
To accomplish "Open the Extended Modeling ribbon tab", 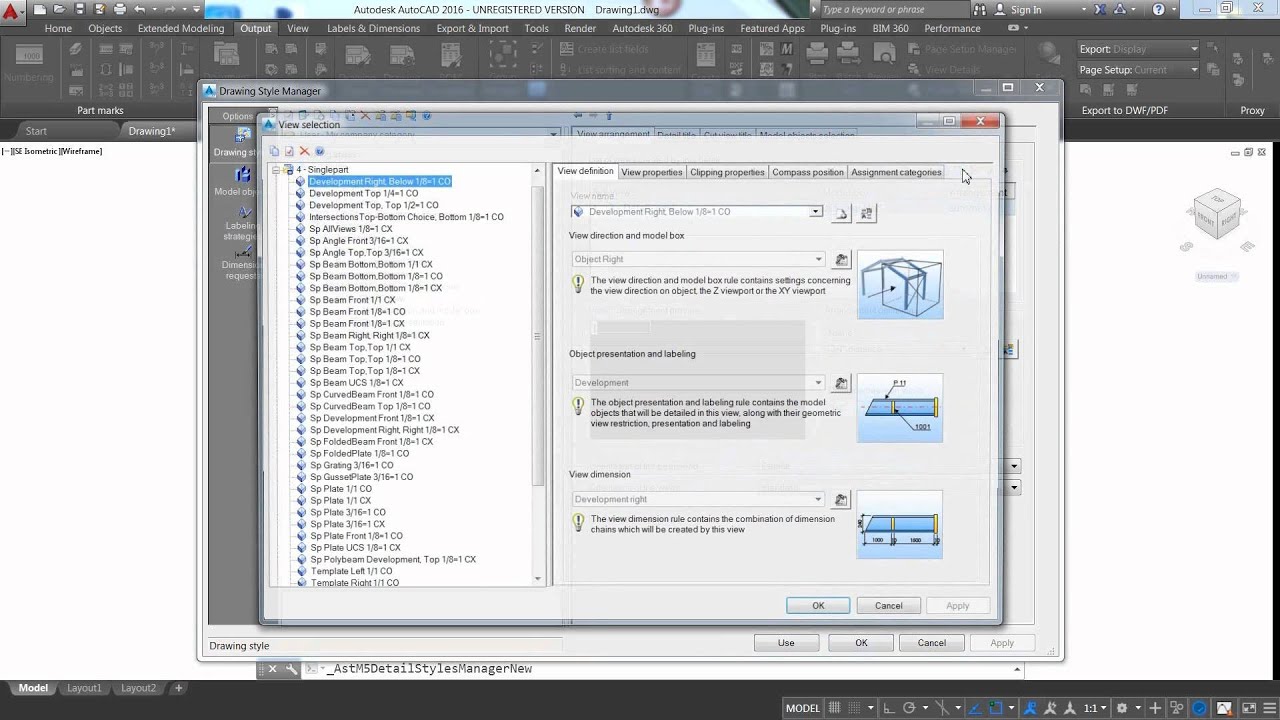I will click(181, 28).
